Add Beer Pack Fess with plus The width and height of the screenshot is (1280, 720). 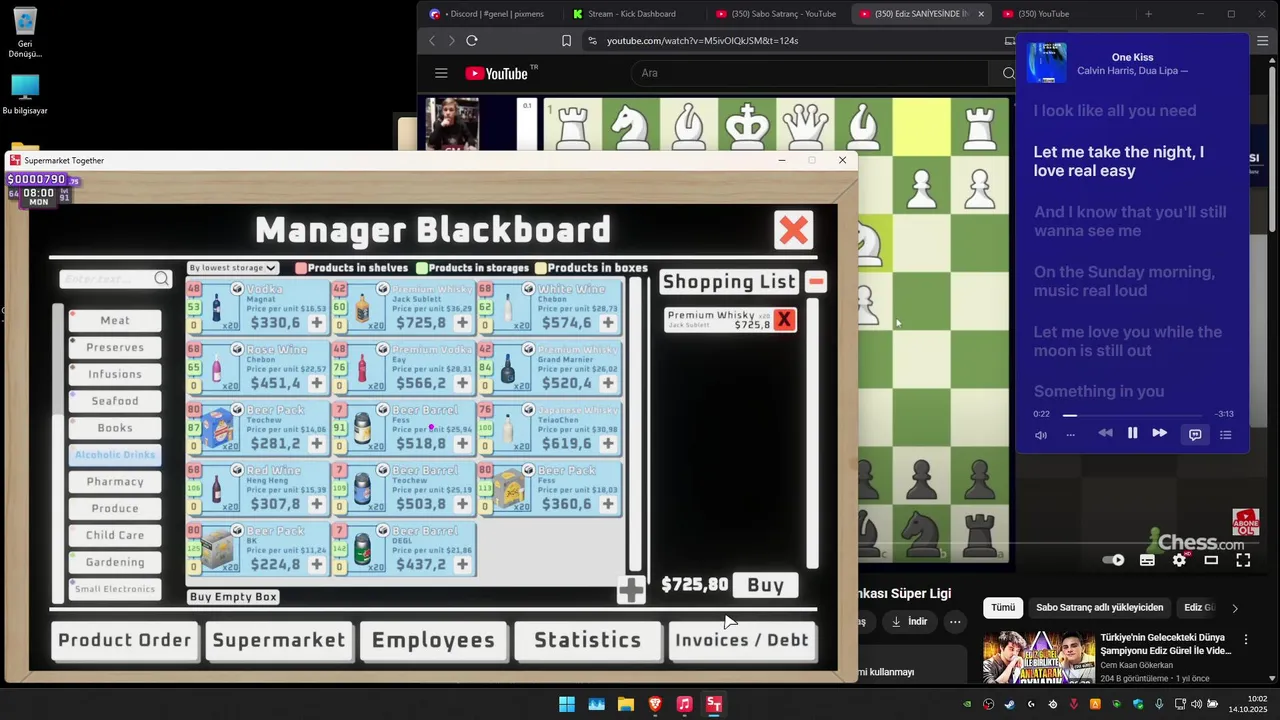click(x=608, y=504)
